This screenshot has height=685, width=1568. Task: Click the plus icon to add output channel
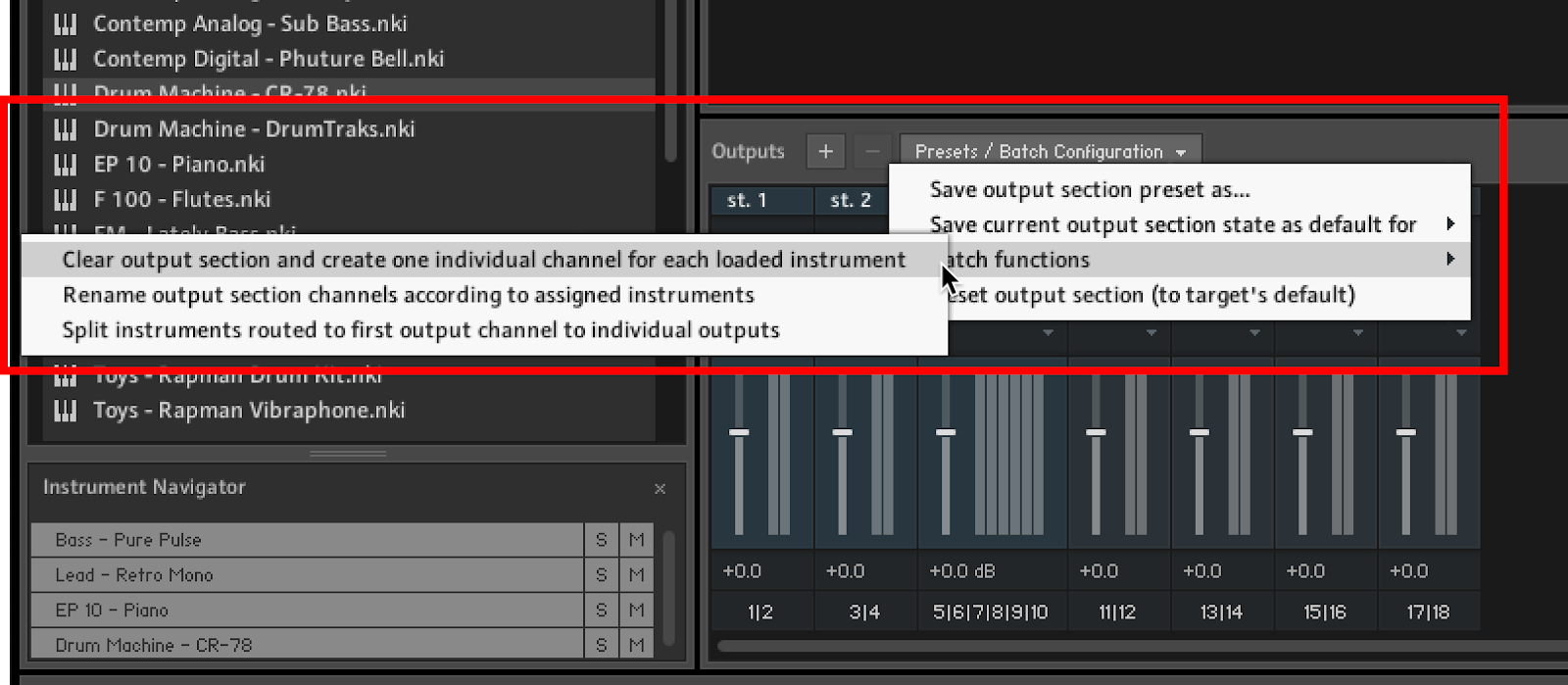(825, 151)
